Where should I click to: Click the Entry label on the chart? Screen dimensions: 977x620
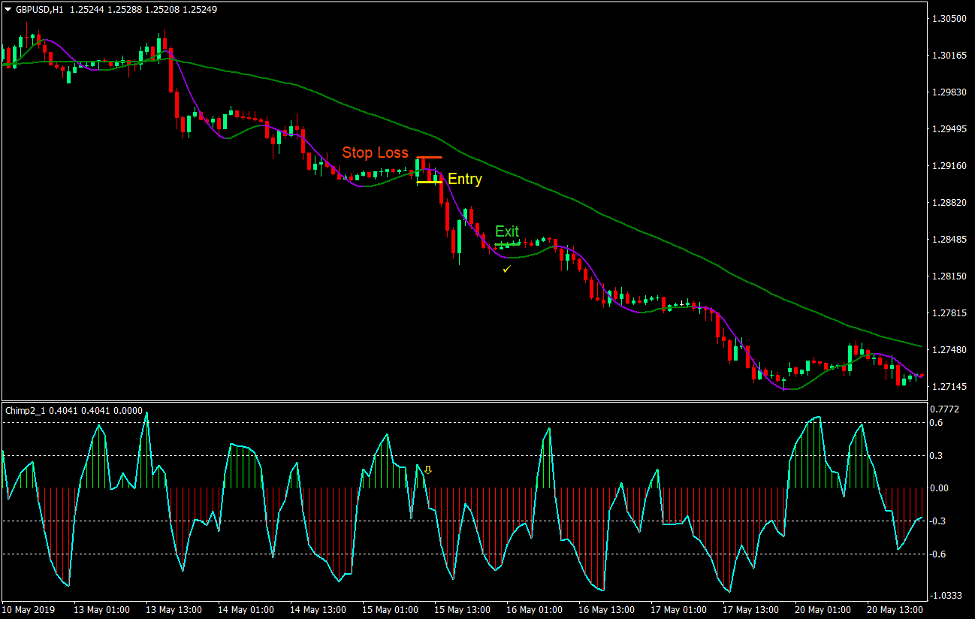click(x=464, y=179)
